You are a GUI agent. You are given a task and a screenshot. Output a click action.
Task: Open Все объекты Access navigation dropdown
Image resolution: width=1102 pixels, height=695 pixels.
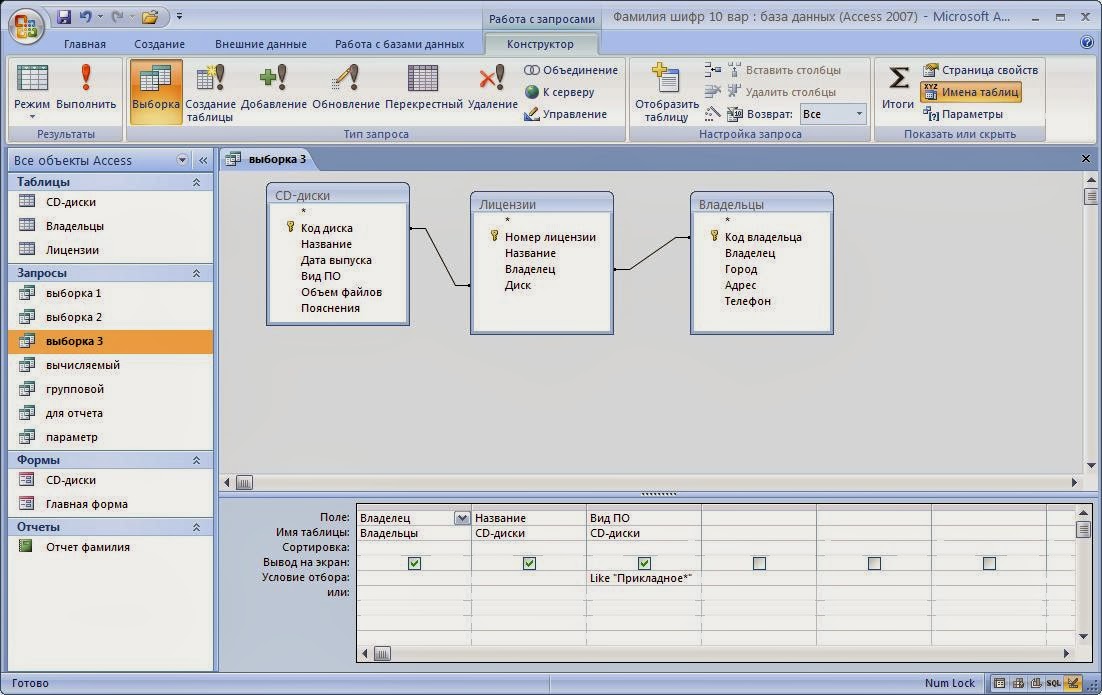click(182, 160)
